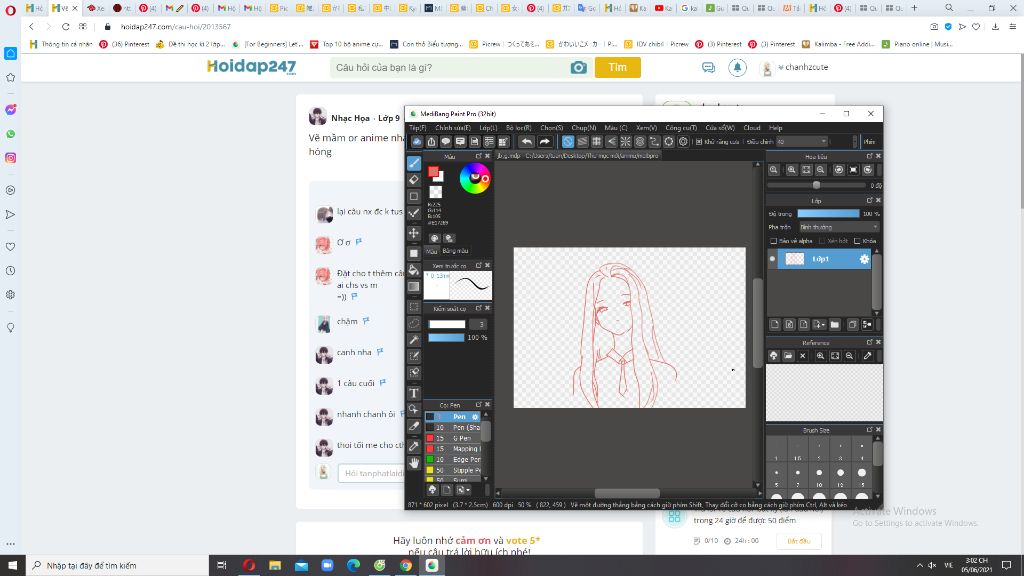The image size is (1024, 576).
Task: Add a new layer in the layer panel
Action: [x=775, y=324]
